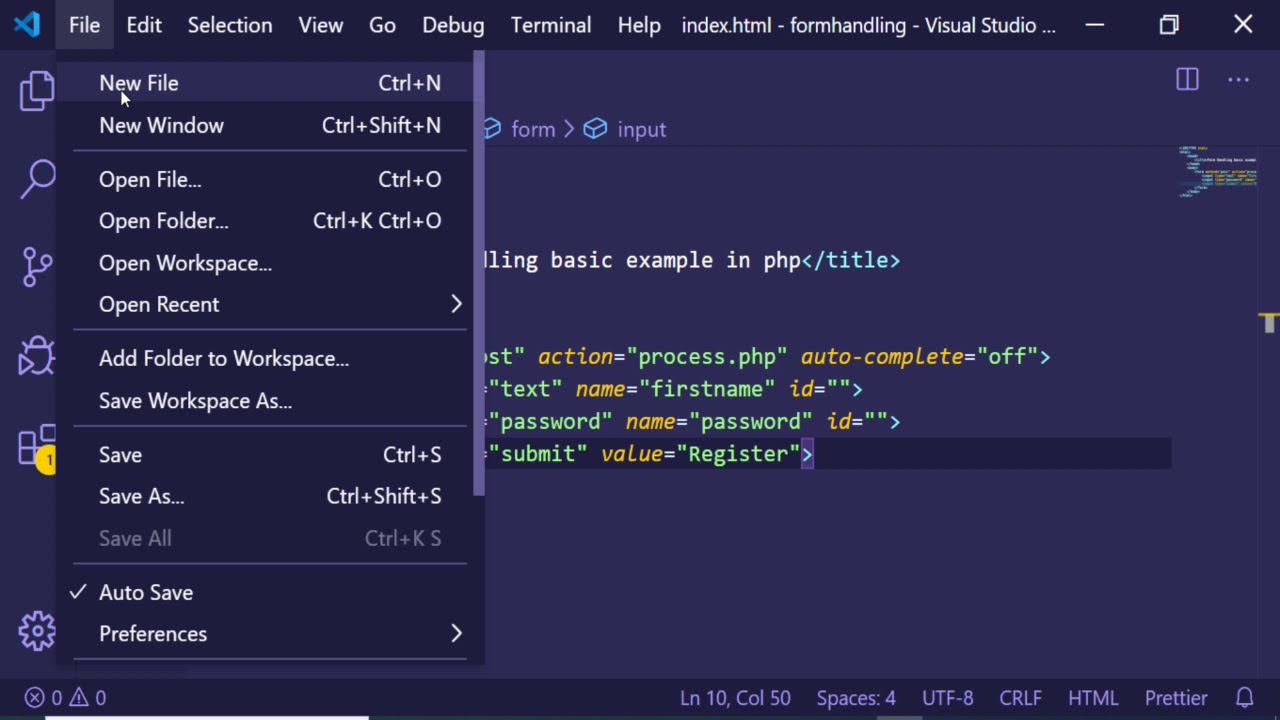
Task: Open Extensions view with update badge
Action: (37, 446)
